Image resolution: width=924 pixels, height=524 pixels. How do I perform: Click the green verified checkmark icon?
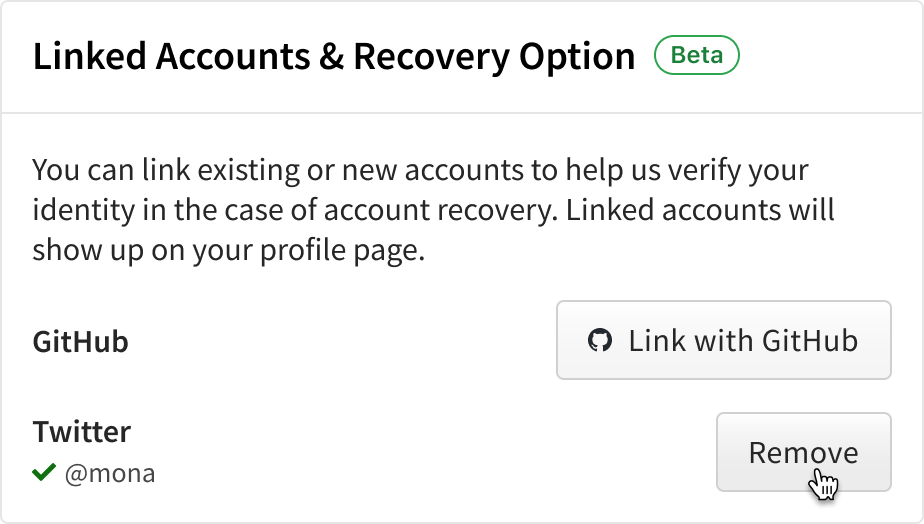[44, 472]
